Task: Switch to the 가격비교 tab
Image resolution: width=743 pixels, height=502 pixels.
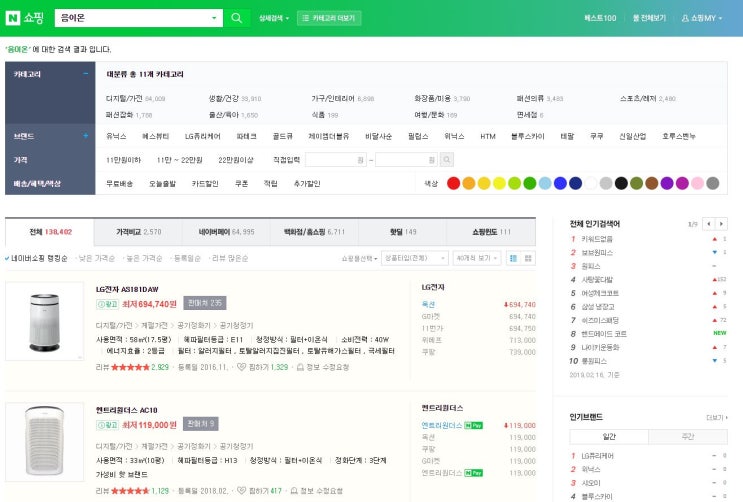Action: click(x=138, y=232)
